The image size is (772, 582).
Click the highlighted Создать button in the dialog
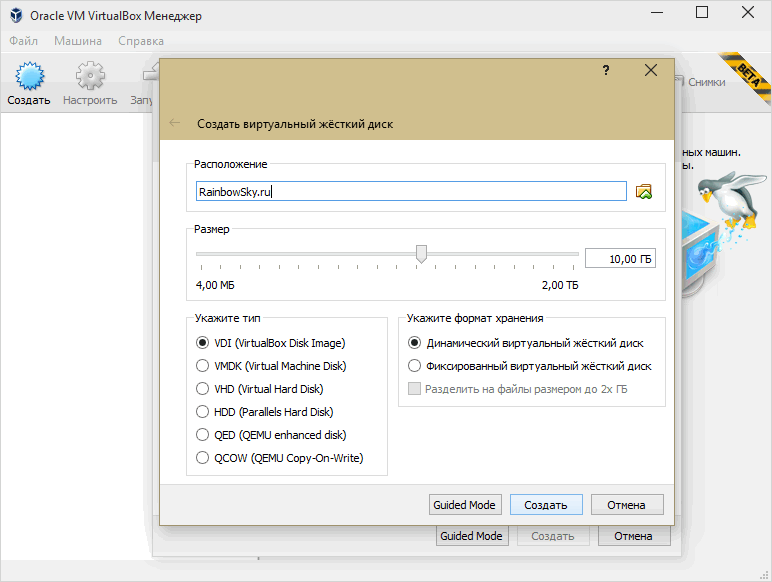(546, 505)
